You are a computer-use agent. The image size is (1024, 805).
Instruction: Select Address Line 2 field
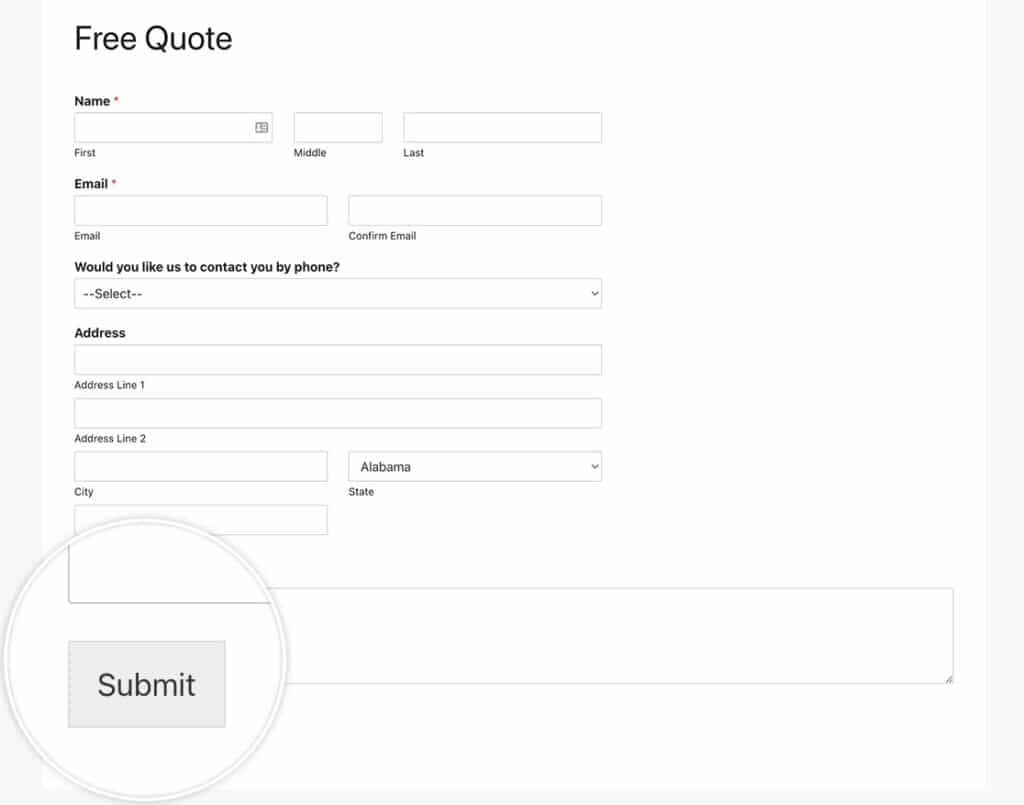coord(338,413)
